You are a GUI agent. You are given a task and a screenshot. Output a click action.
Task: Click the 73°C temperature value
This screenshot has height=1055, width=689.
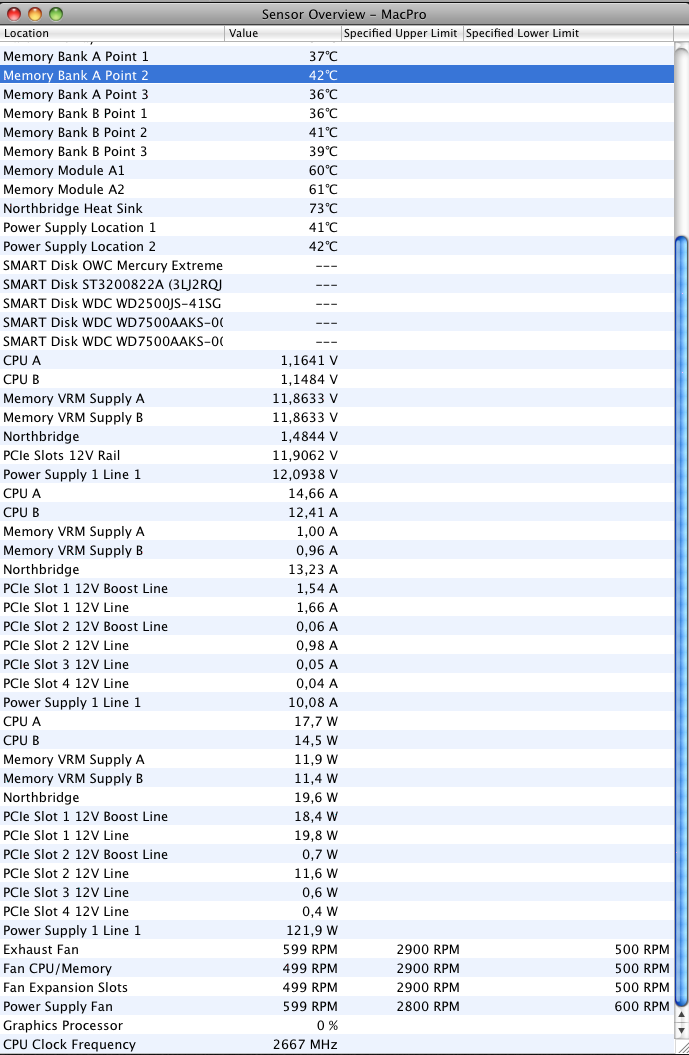(323, 209)
